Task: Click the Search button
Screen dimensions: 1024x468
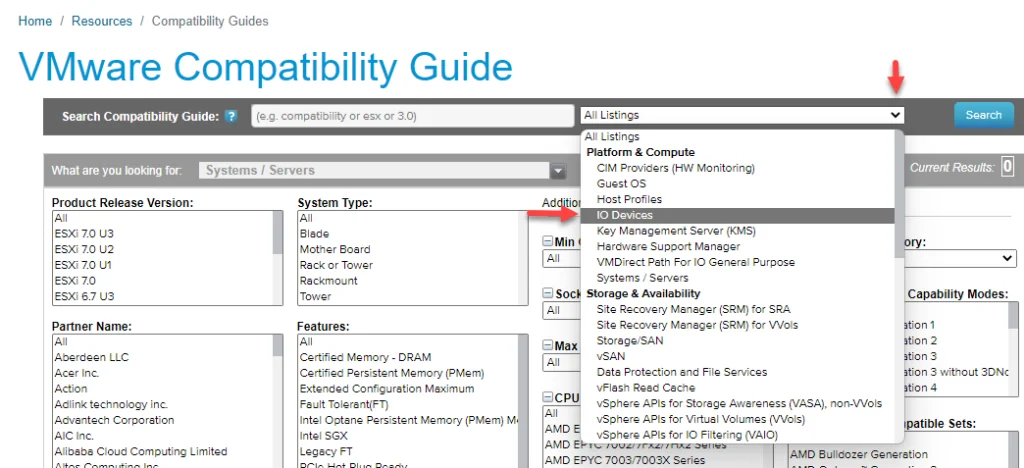Action: pyautogui.click(x=984, y=115)
